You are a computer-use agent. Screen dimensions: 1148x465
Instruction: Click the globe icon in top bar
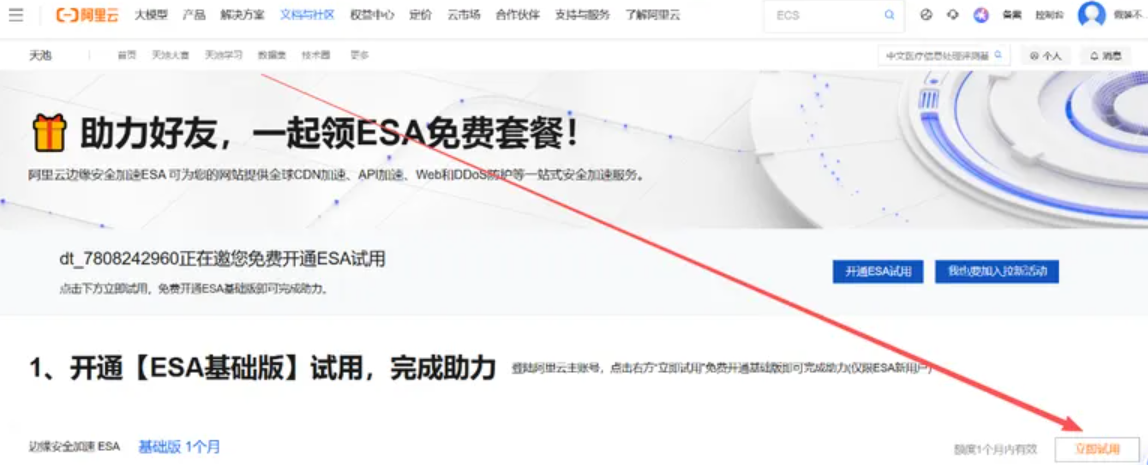point(926,15)
